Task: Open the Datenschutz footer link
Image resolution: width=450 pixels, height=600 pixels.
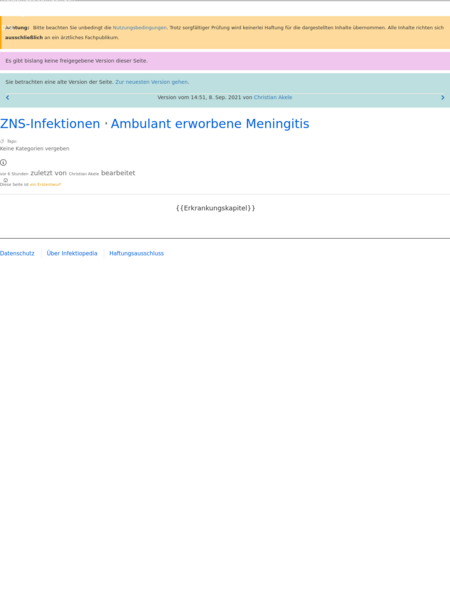Action: 17,253
